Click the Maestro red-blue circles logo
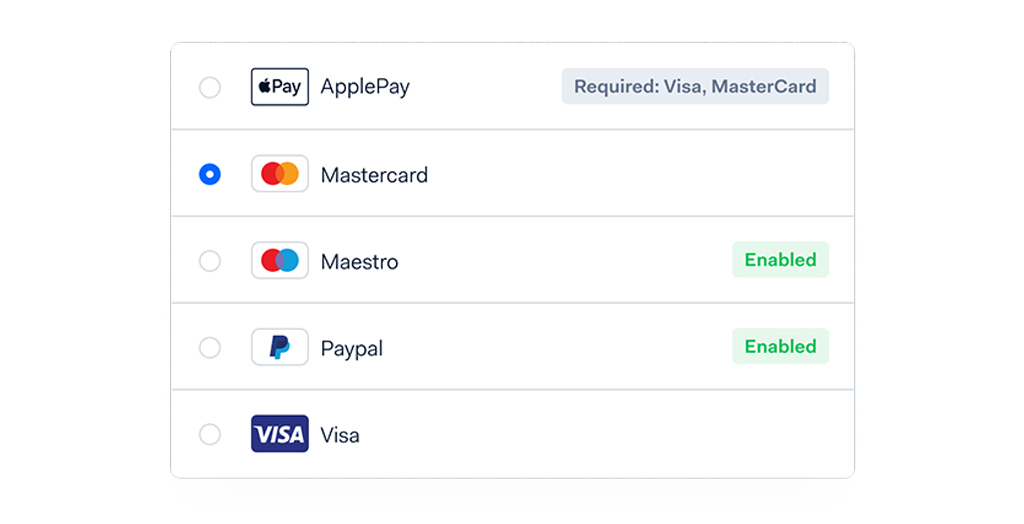The height and width of the screenshot is (524, 1024). (280, 261)
